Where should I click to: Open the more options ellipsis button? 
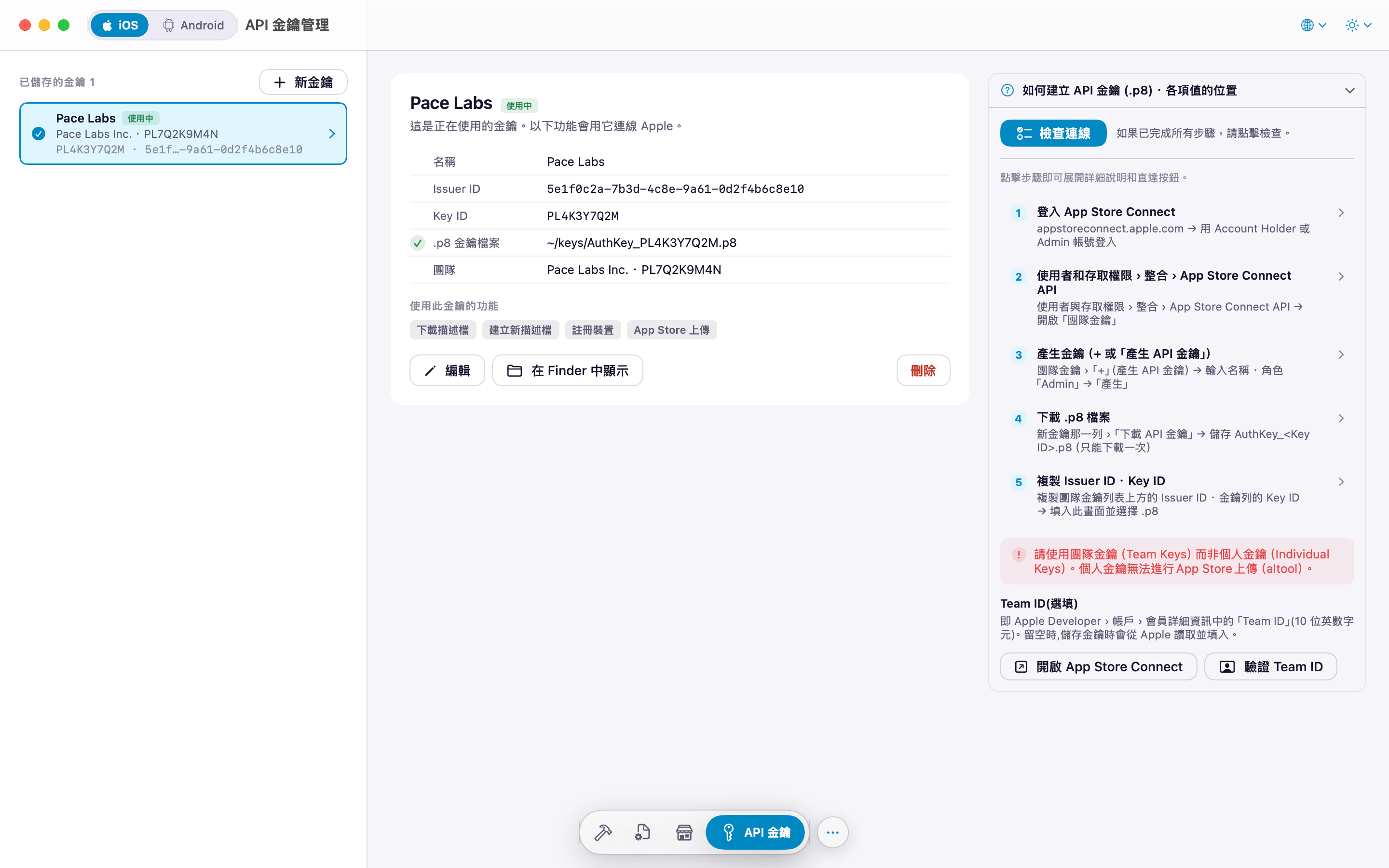[833, 832]
